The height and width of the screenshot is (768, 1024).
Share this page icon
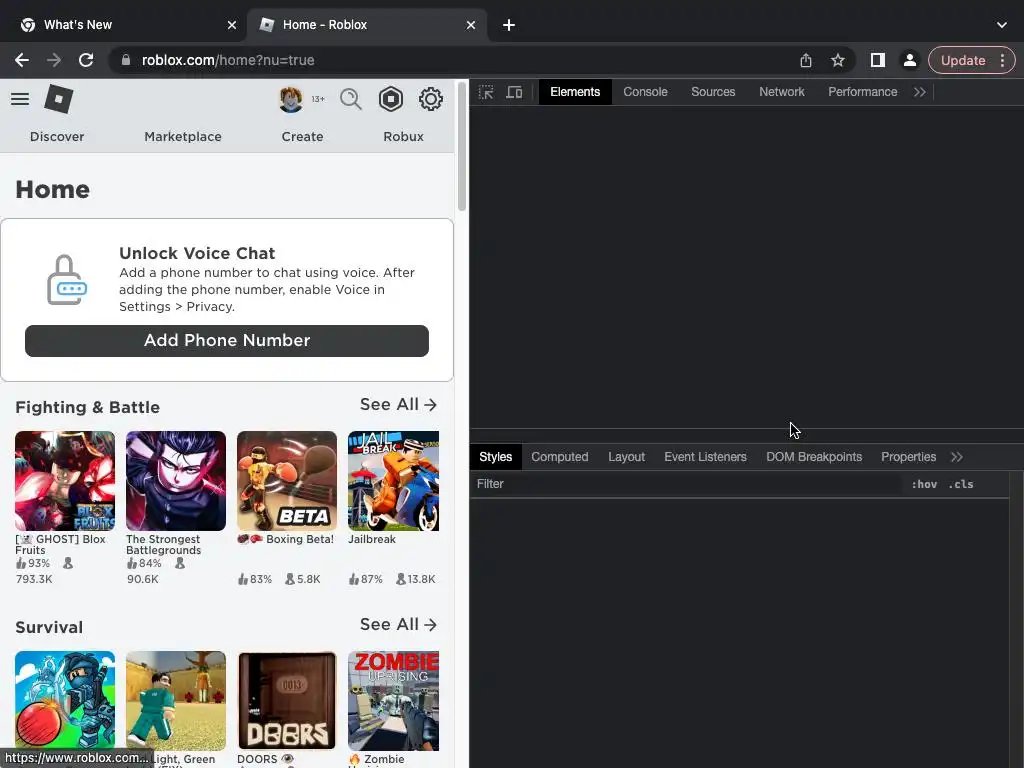pos(806,60)
